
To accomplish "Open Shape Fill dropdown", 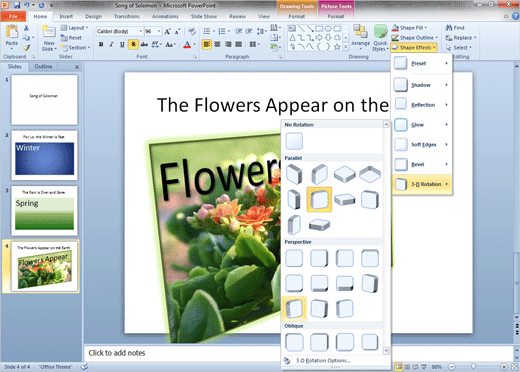I will click(410, 28).
